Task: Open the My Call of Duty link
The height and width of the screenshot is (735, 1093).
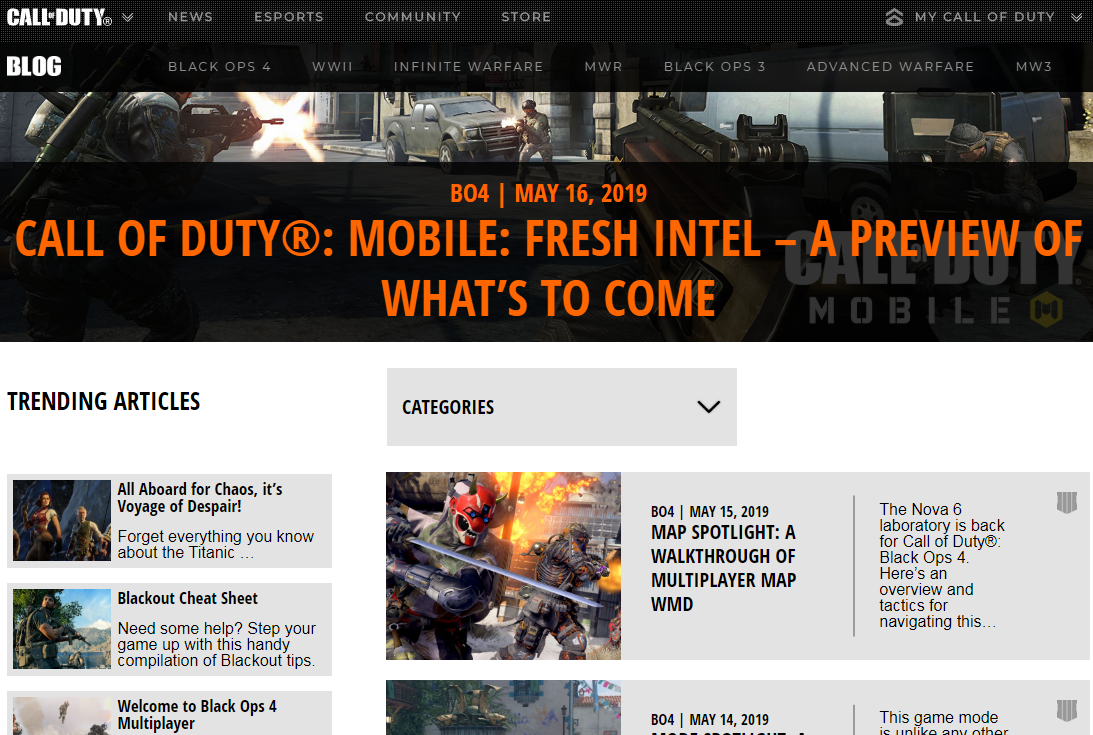Action: pyautogui.click(x=984, y=17)
